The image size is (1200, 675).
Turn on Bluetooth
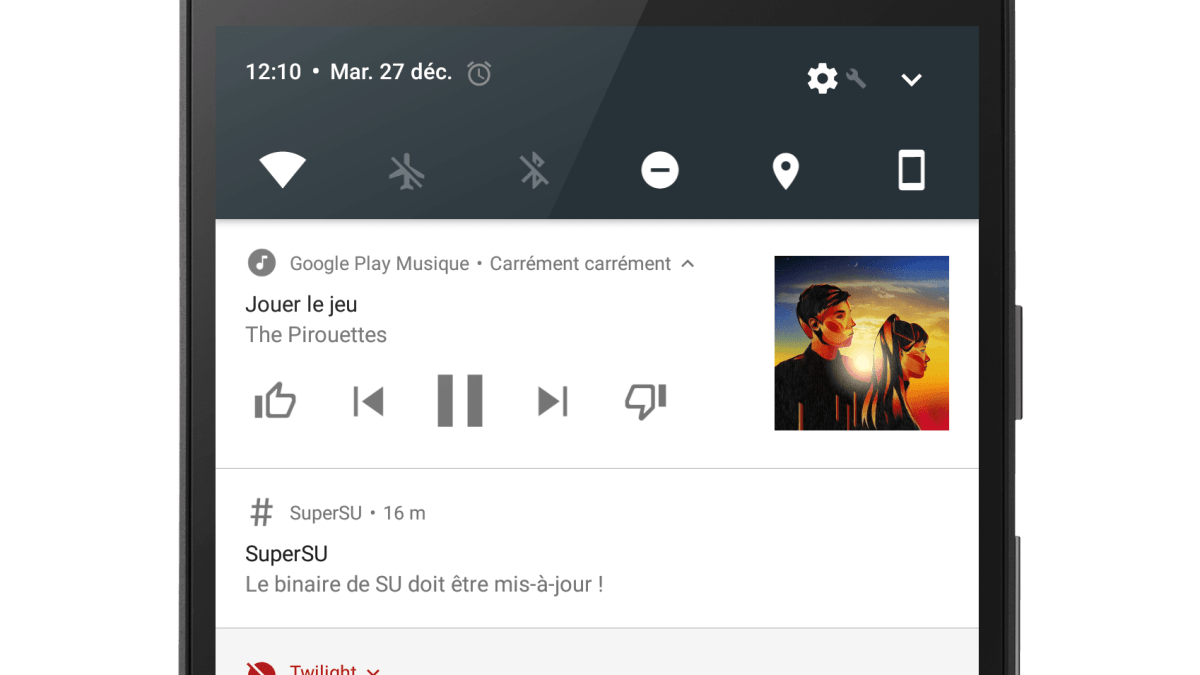click(x=534, y=171)
